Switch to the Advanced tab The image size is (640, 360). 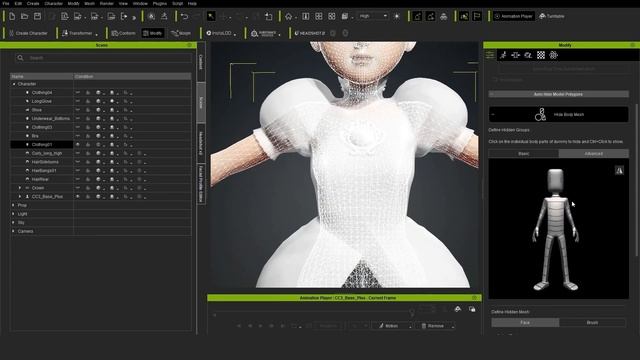[x=593, y=154]
